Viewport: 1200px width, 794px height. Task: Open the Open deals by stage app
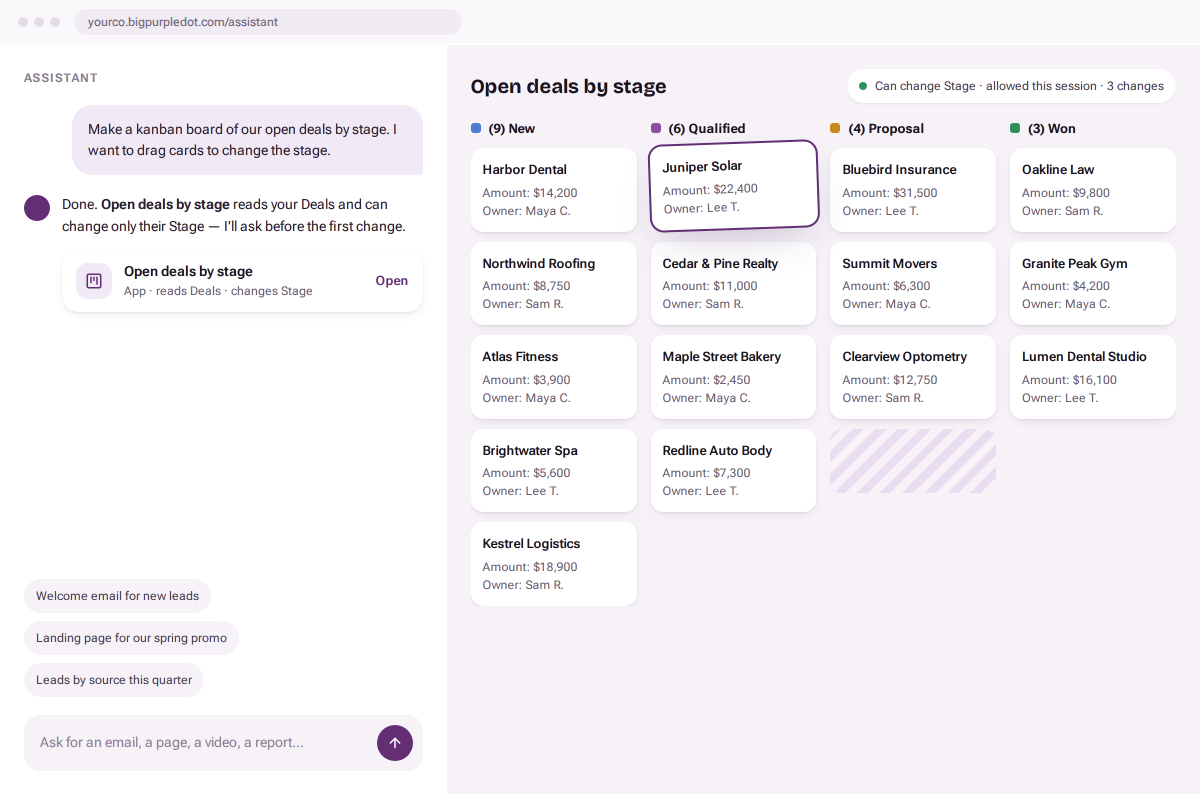(x=391, y=281)
